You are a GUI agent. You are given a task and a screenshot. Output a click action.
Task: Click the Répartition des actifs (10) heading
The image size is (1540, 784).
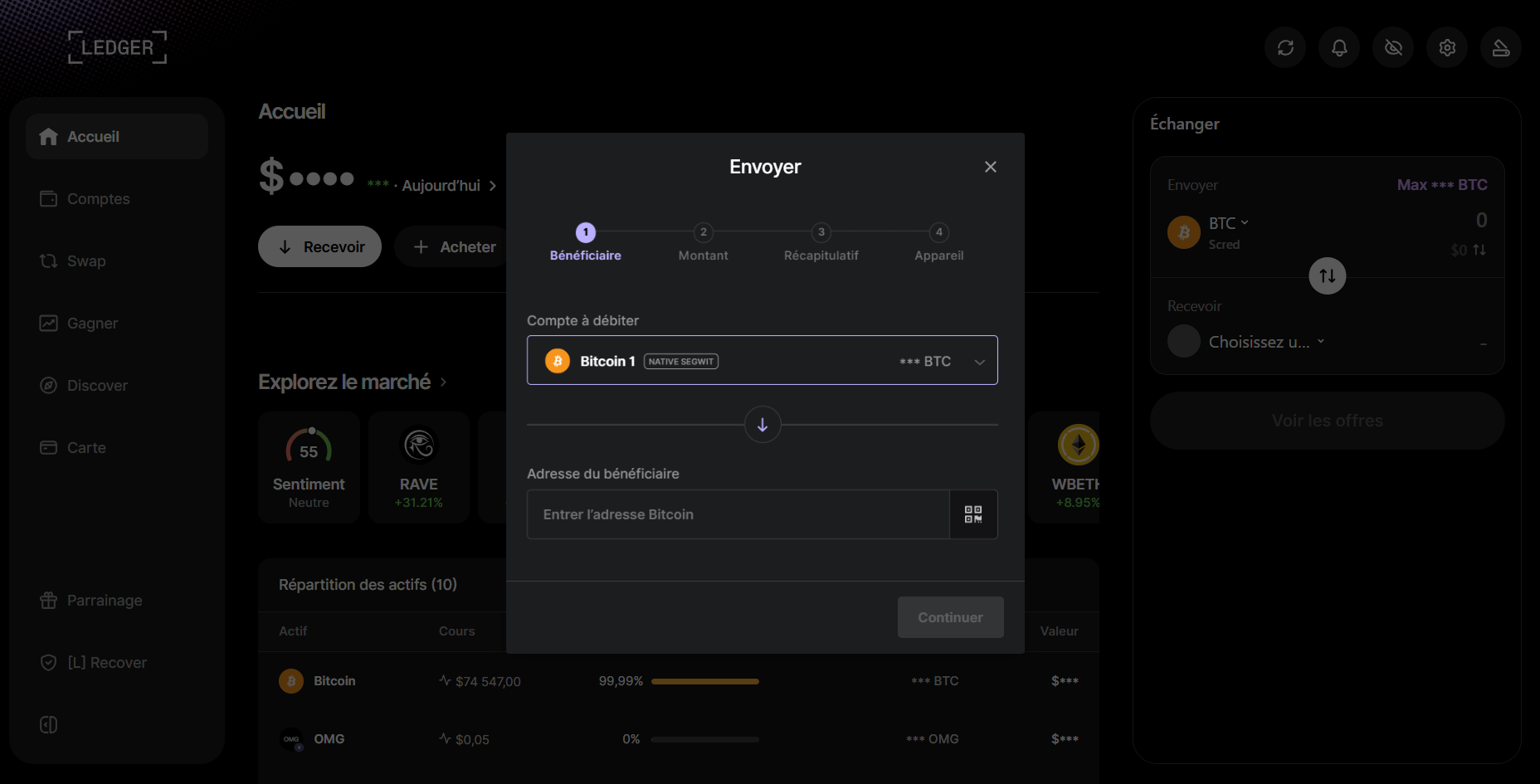pos(368,585)
